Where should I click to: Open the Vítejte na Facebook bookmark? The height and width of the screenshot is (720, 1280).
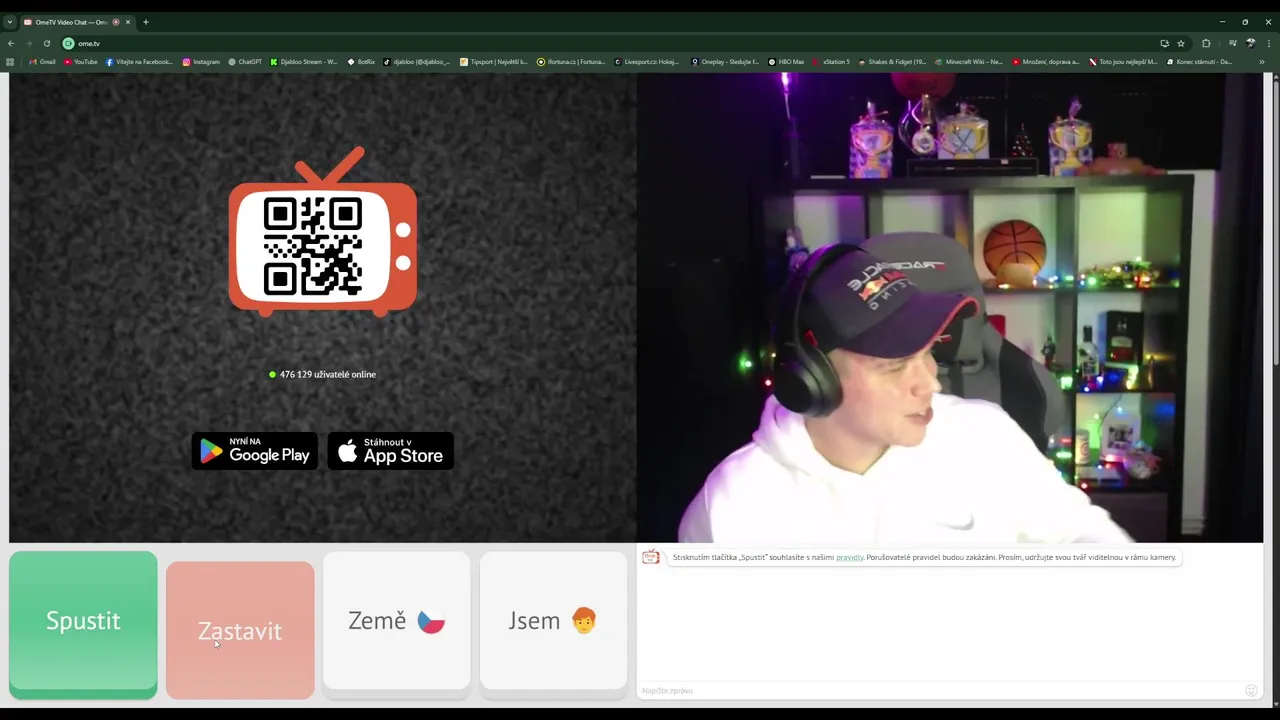[139, 62]
